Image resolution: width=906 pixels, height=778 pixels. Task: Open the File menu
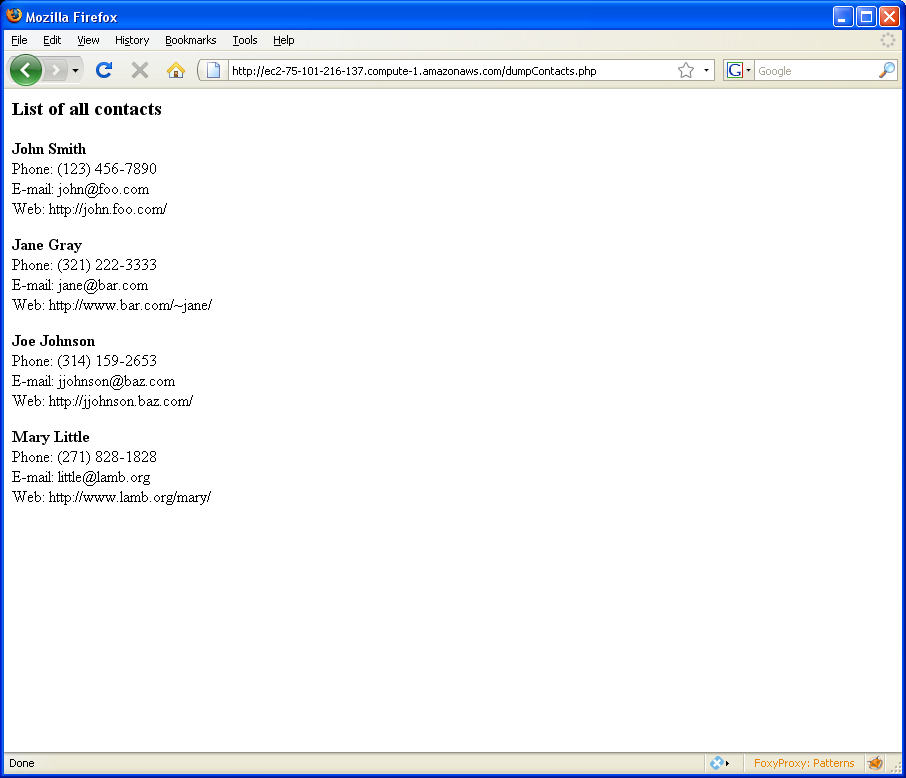tap(19, 40)
